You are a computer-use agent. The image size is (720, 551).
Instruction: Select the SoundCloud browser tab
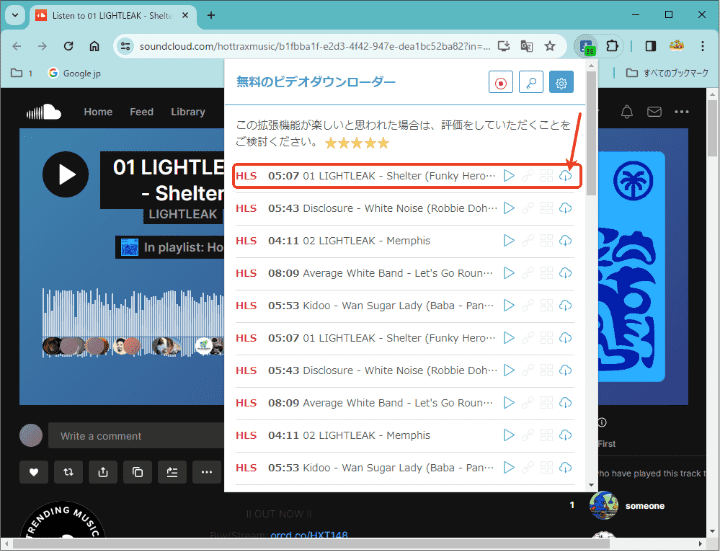[x=112, y=16]
